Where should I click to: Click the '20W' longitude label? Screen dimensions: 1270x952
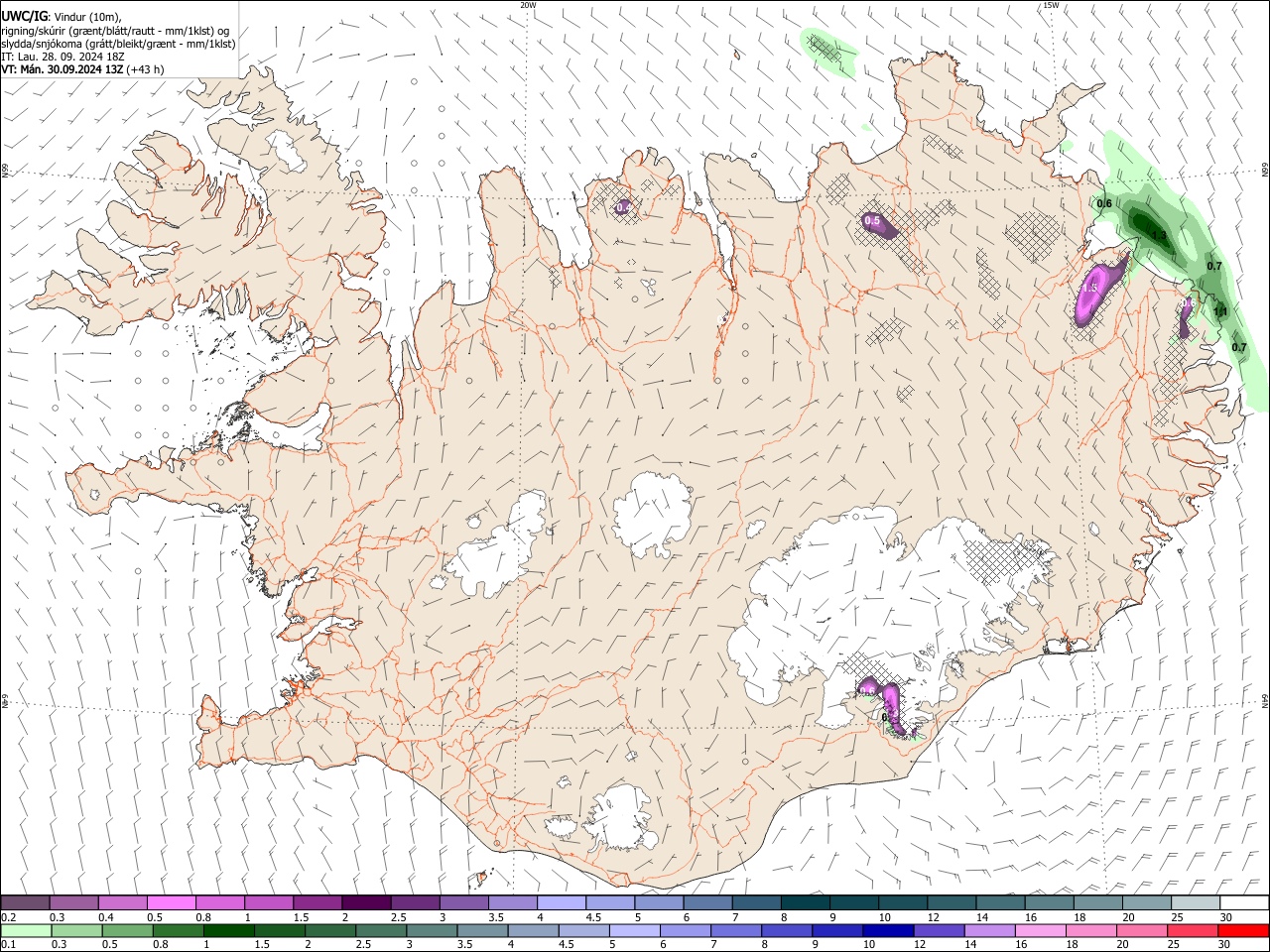tap(529, 5)
